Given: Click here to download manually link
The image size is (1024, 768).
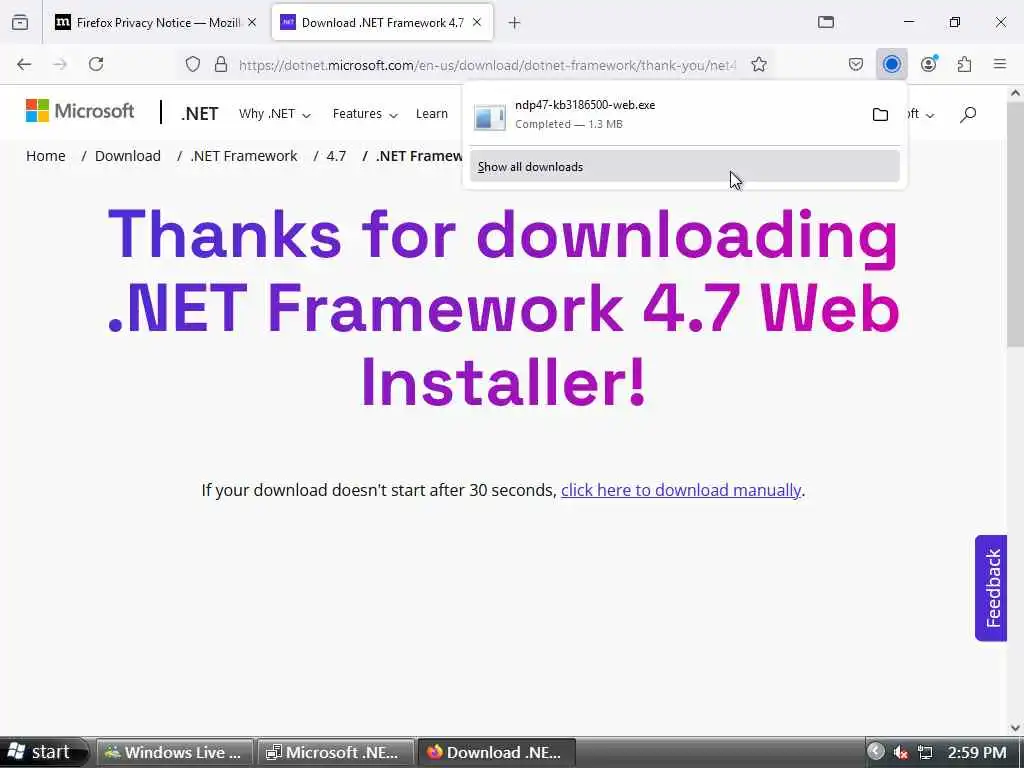Looking at the screenshot, I should pos(680,490).
